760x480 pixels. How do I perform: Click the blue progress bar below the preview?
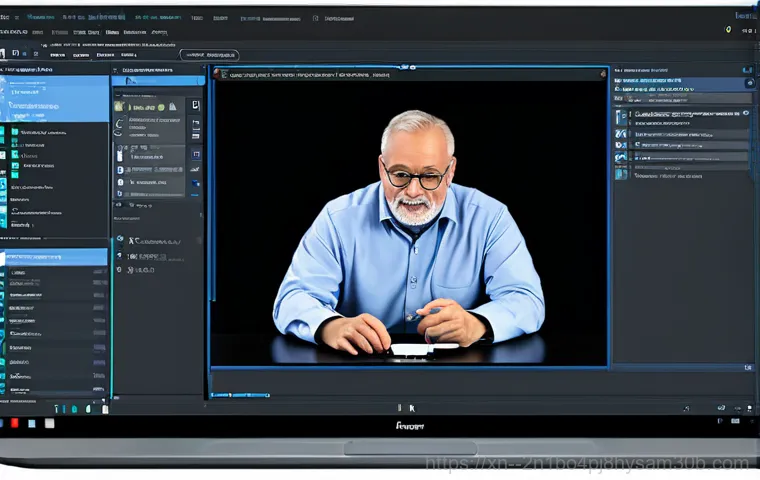pos(240,396)
